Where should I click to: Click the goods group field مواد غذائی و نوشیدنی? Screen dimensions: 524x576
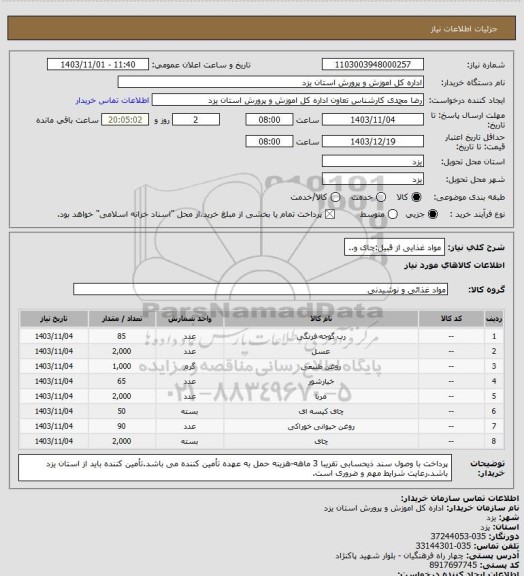click(260, 289)
